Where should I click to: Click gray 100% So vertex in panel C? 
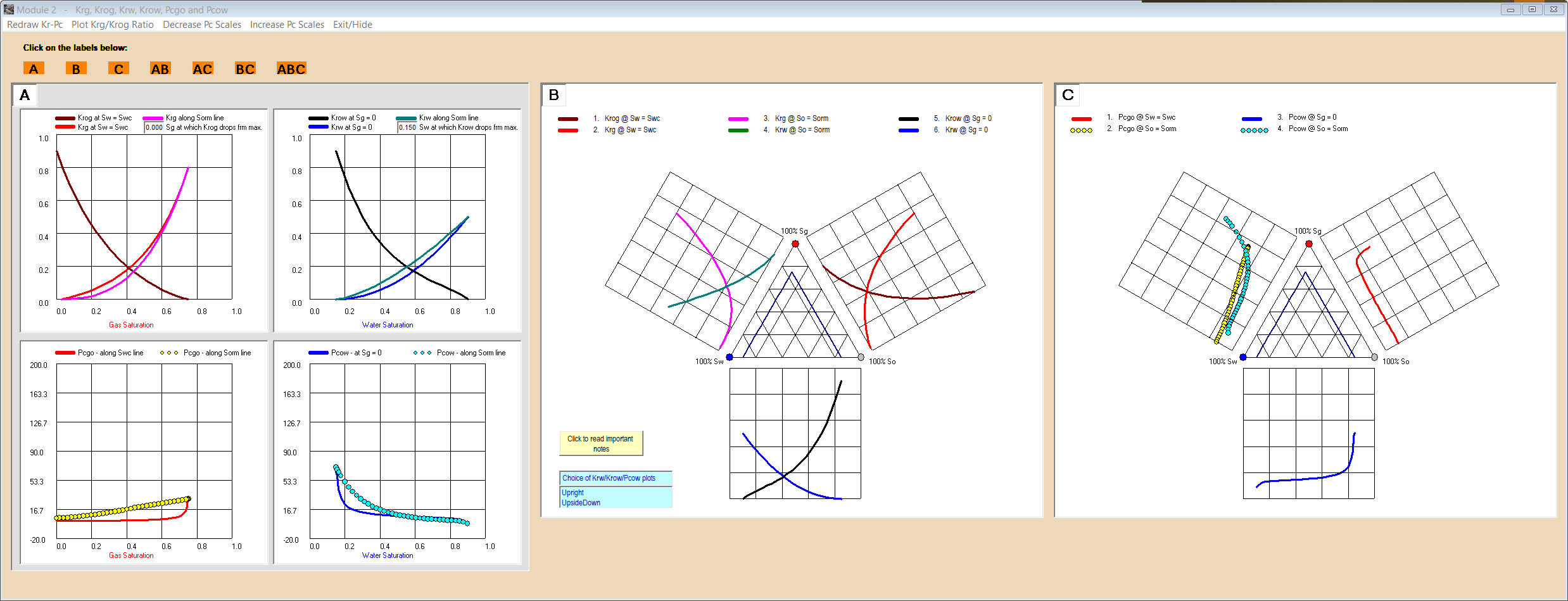[x=1374, y=357]
